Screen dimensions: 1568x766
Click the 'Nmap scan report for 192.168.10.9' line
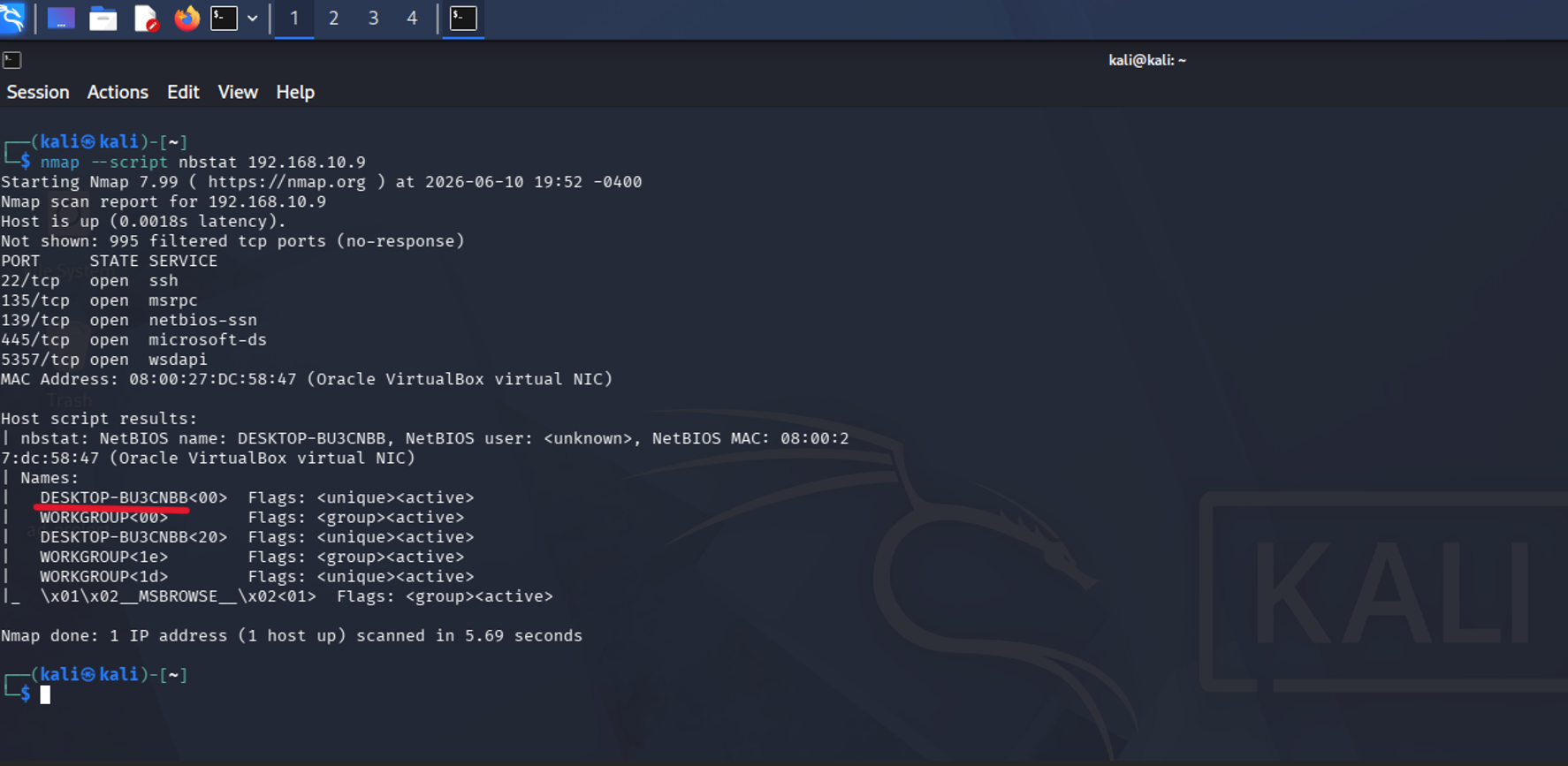click(x=164, y=201)
